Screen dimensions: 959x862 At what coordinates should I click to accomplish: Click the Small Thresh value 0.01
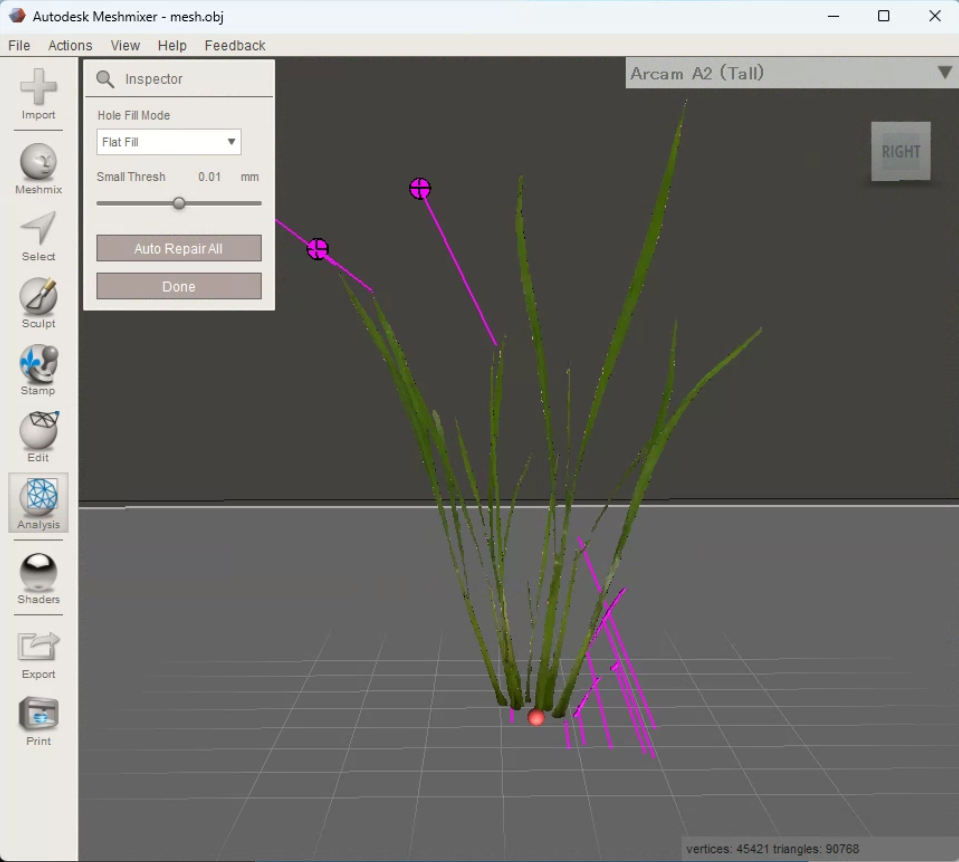pos(209,177)
